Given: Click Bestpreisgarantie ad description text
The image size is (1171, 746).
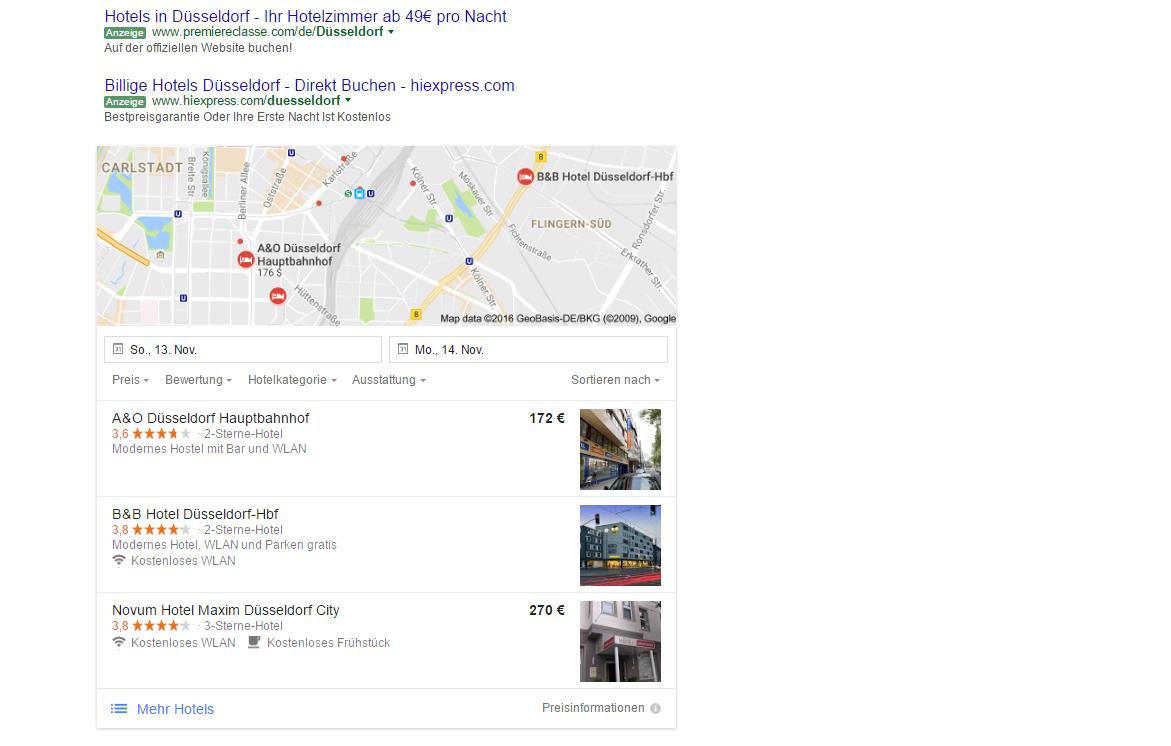Looking at the screenshot, I should click(247, 117).
